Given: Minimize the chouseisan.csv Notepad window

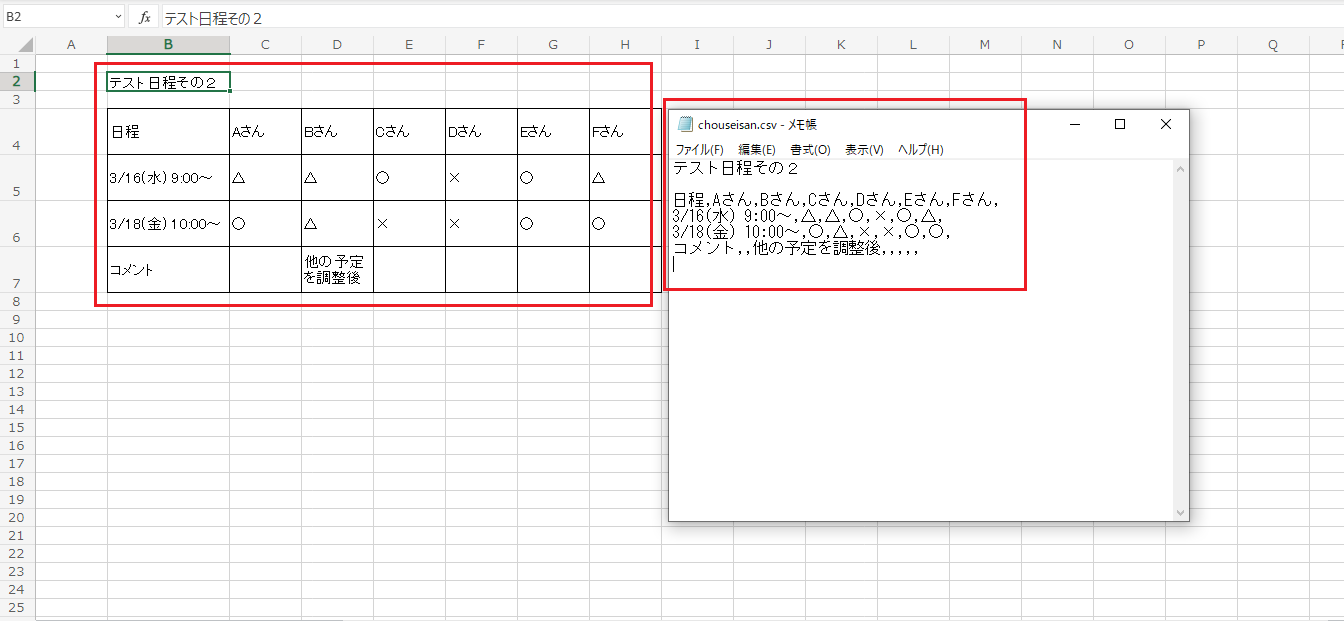Looking at the screenshot, I should pos(1074,124).
